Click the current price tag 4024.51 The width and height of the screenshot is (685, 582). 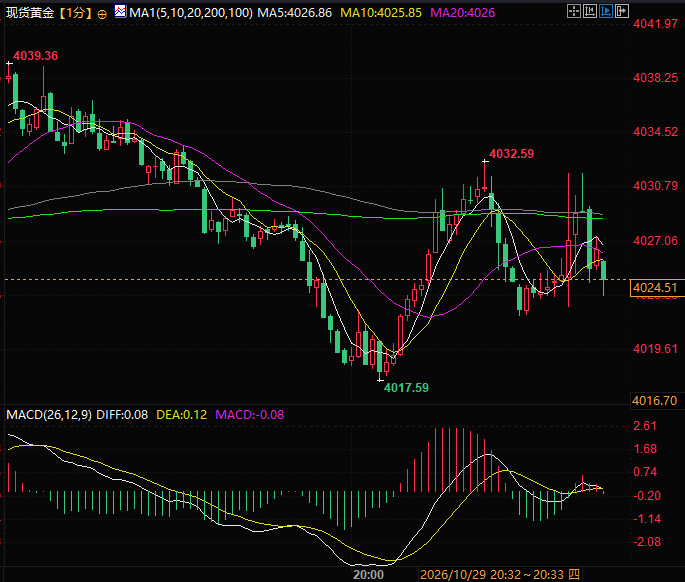click(655, 288)
